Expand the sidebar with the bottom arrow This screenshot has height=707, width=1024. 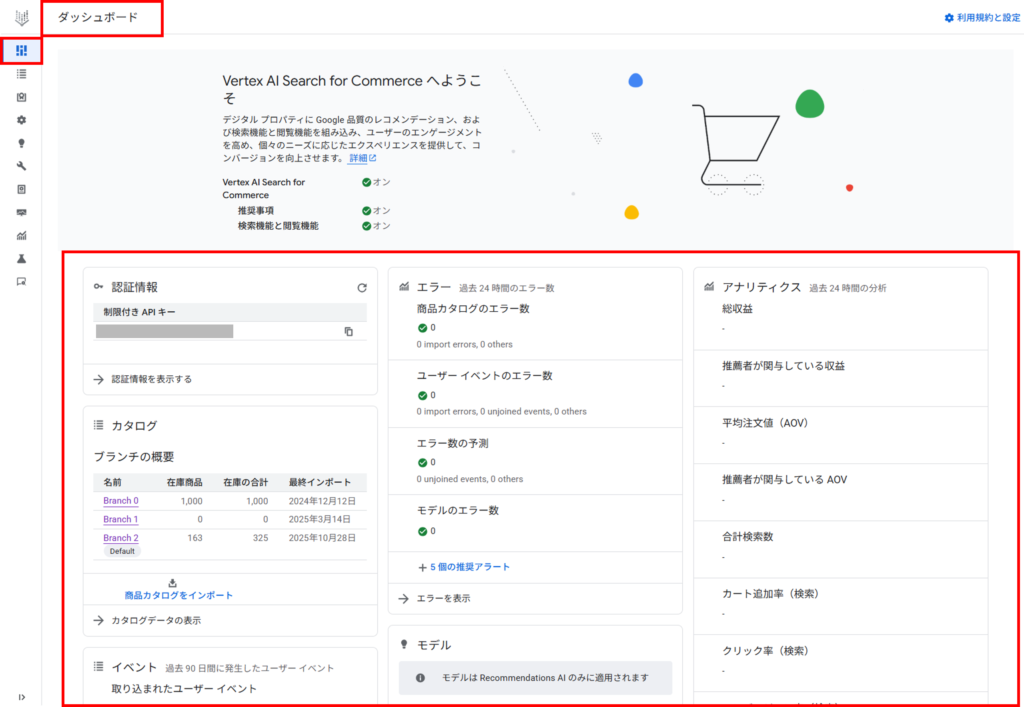point(22,697)
